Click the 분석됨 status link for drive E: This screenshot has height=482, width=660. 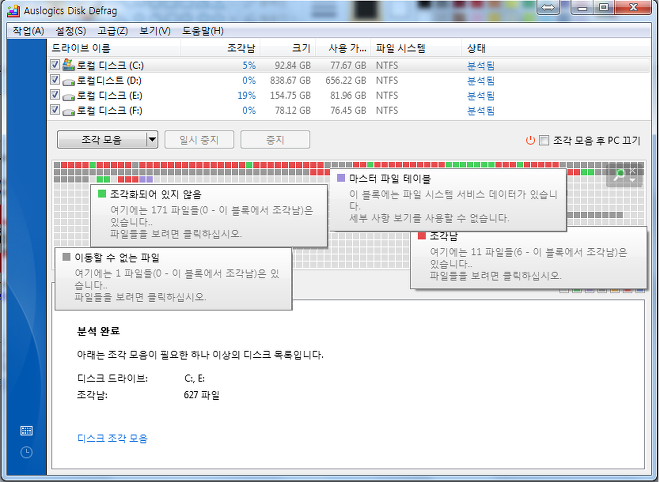(481, 96)
